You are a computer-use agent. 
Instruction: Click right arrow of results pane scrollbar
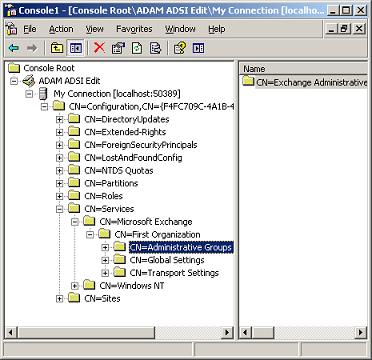361,332
